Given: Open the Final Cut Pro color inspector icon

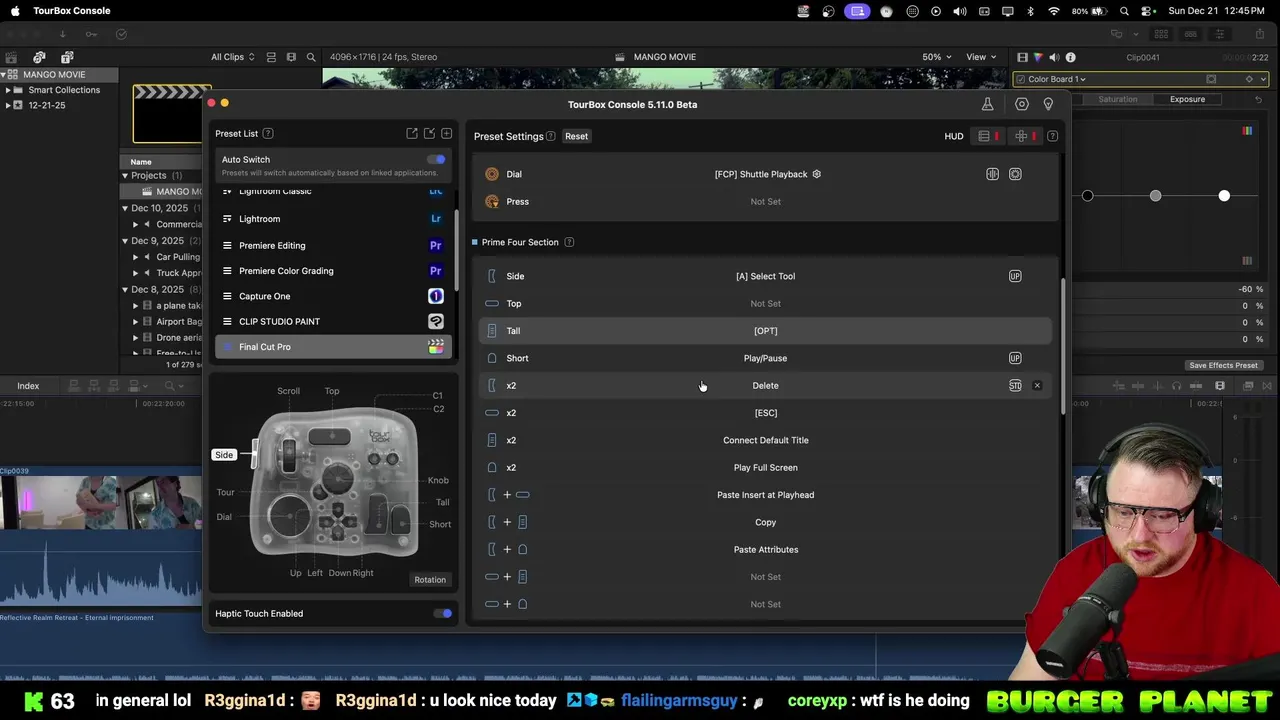Looking at the screenshot, I should click(x=1038, y=57).
